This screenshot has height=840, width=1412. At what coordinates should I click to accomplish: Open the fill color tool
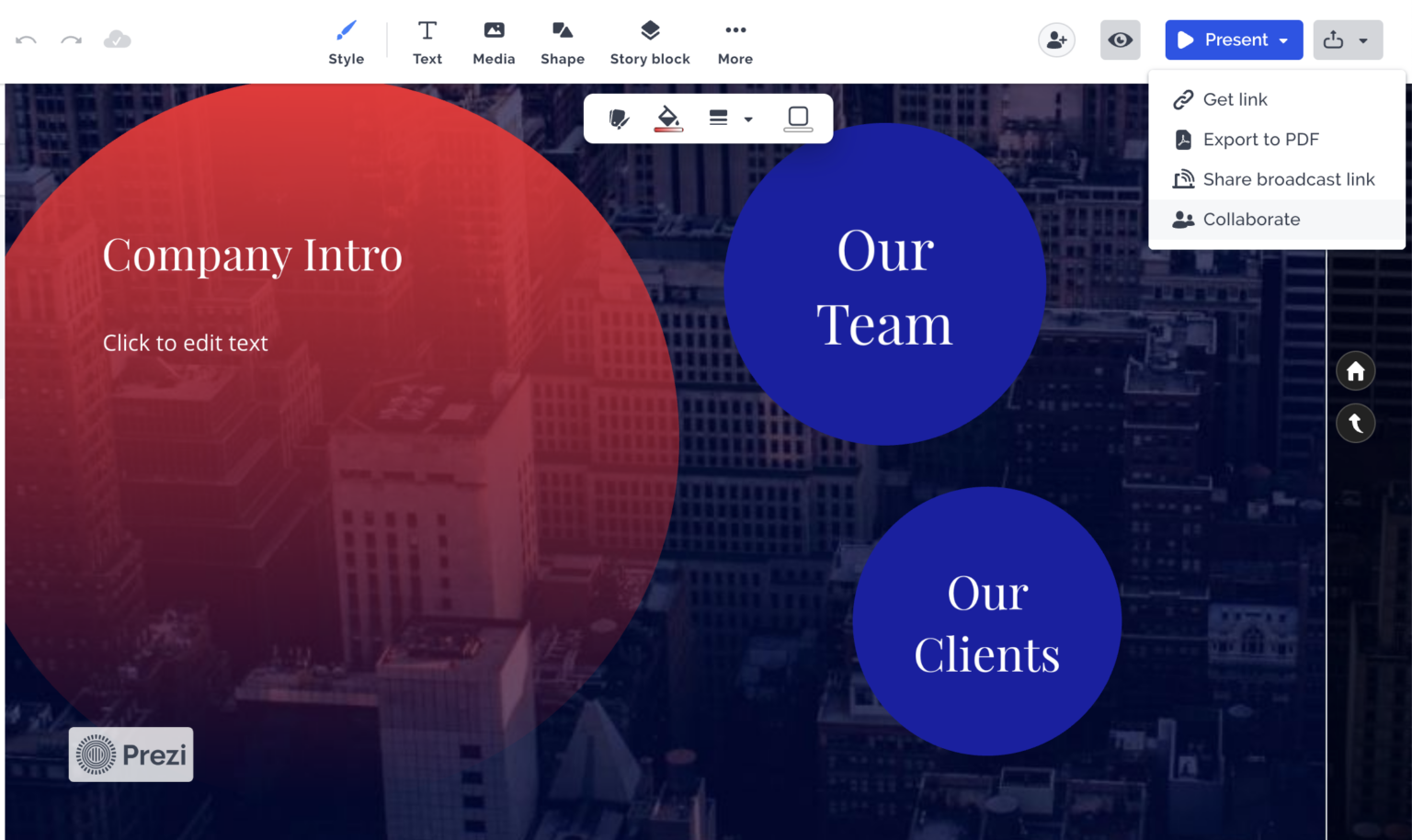click(667, 118)
